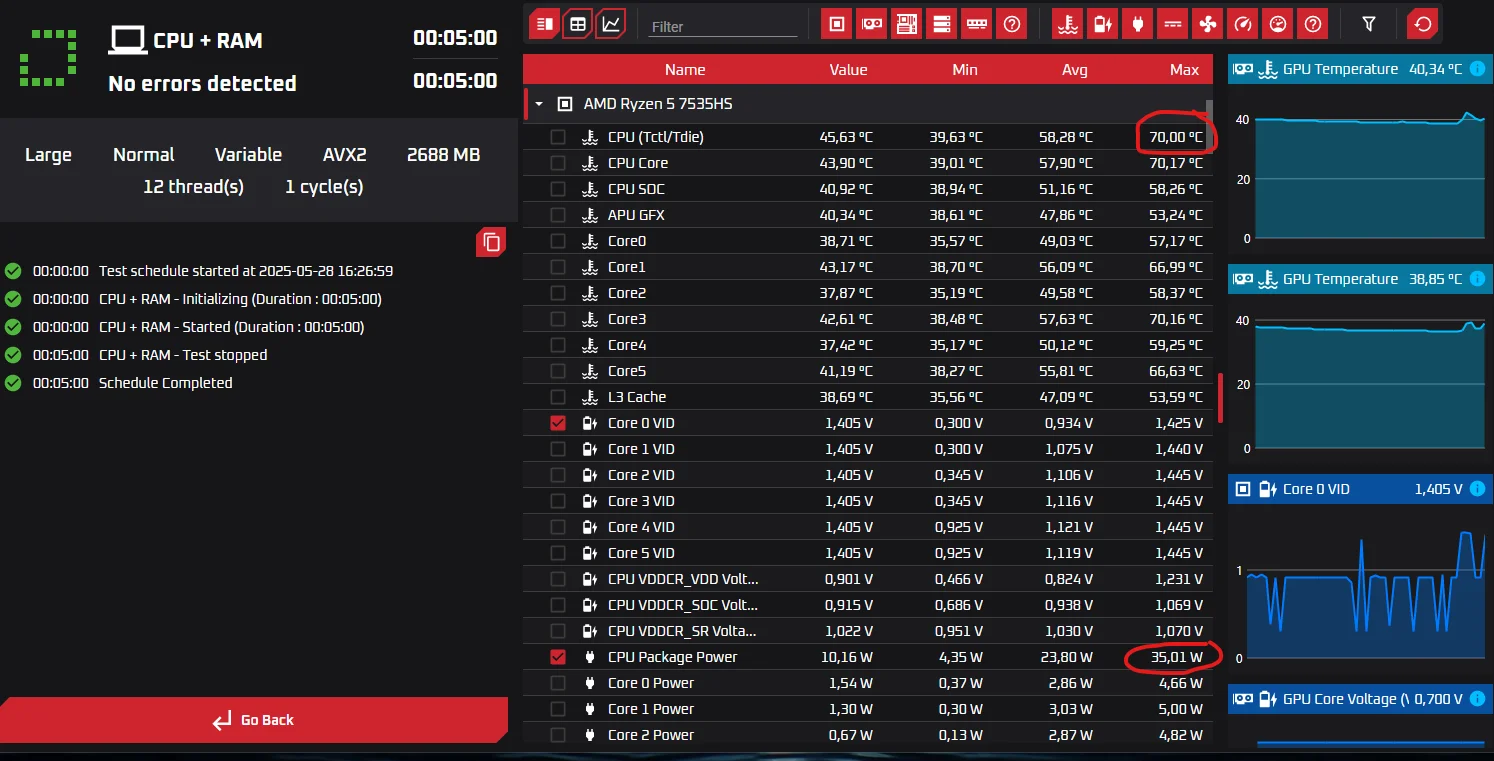Toggle the usage dial filter icon
This screenshot has height=761, width=1494.
(1278, 24)
